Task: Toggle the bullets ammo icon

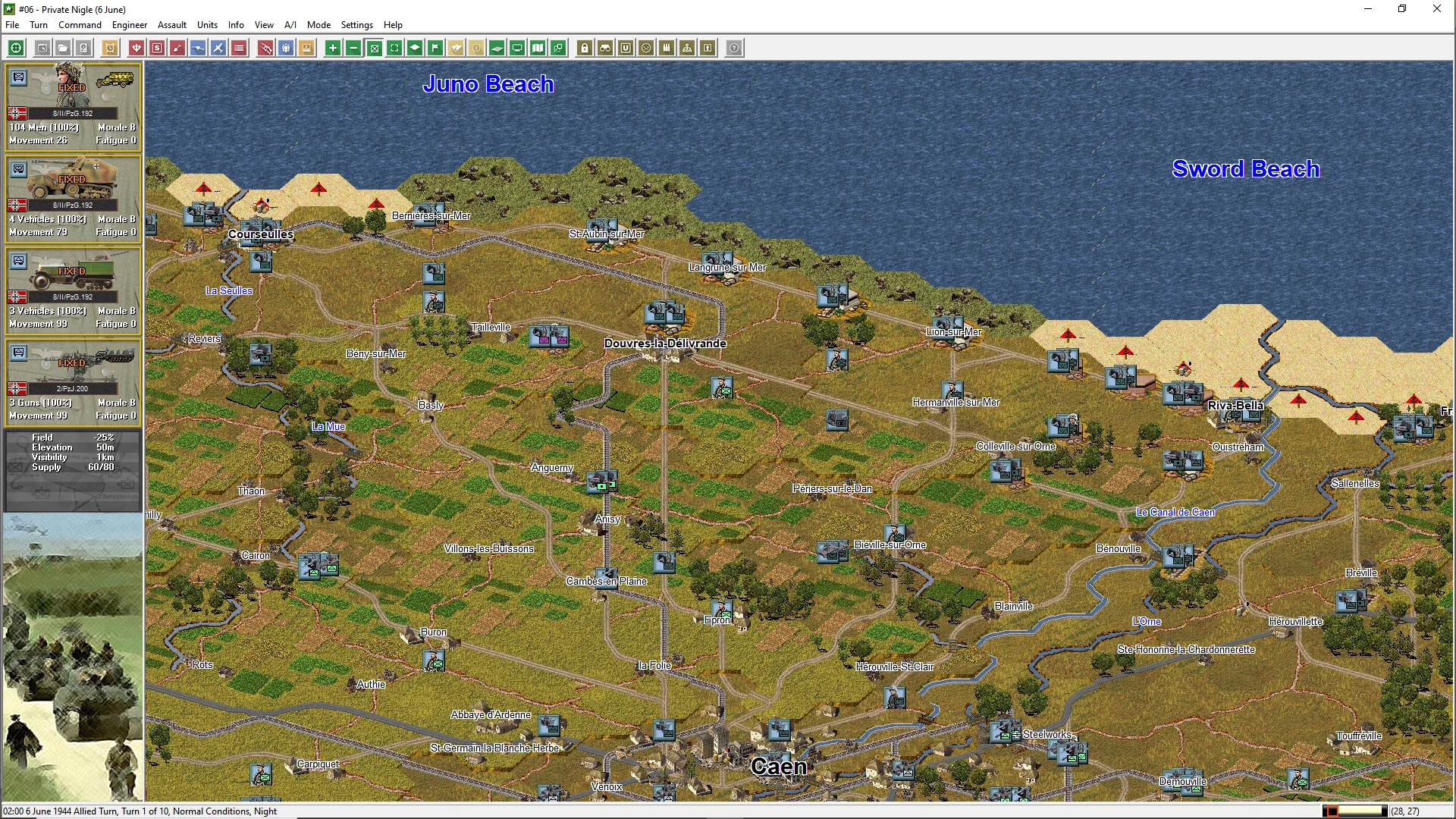Action: 667,48
